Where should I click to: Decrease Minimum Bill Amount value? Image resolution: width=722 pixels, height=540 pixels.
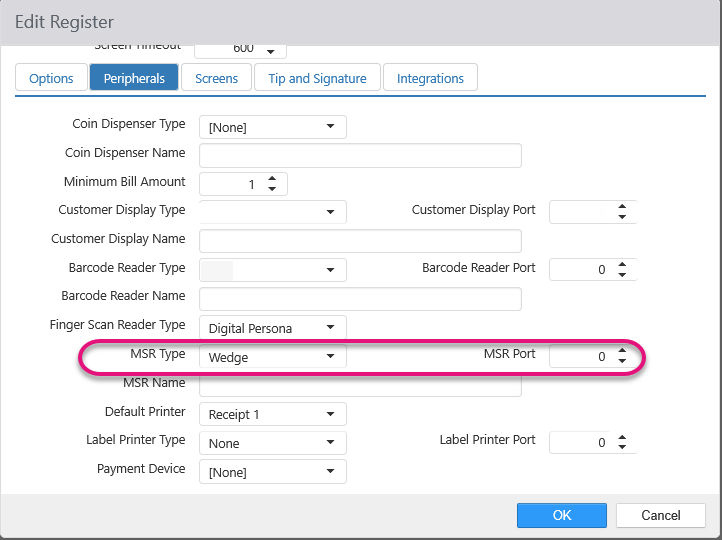tap(272, 189)
